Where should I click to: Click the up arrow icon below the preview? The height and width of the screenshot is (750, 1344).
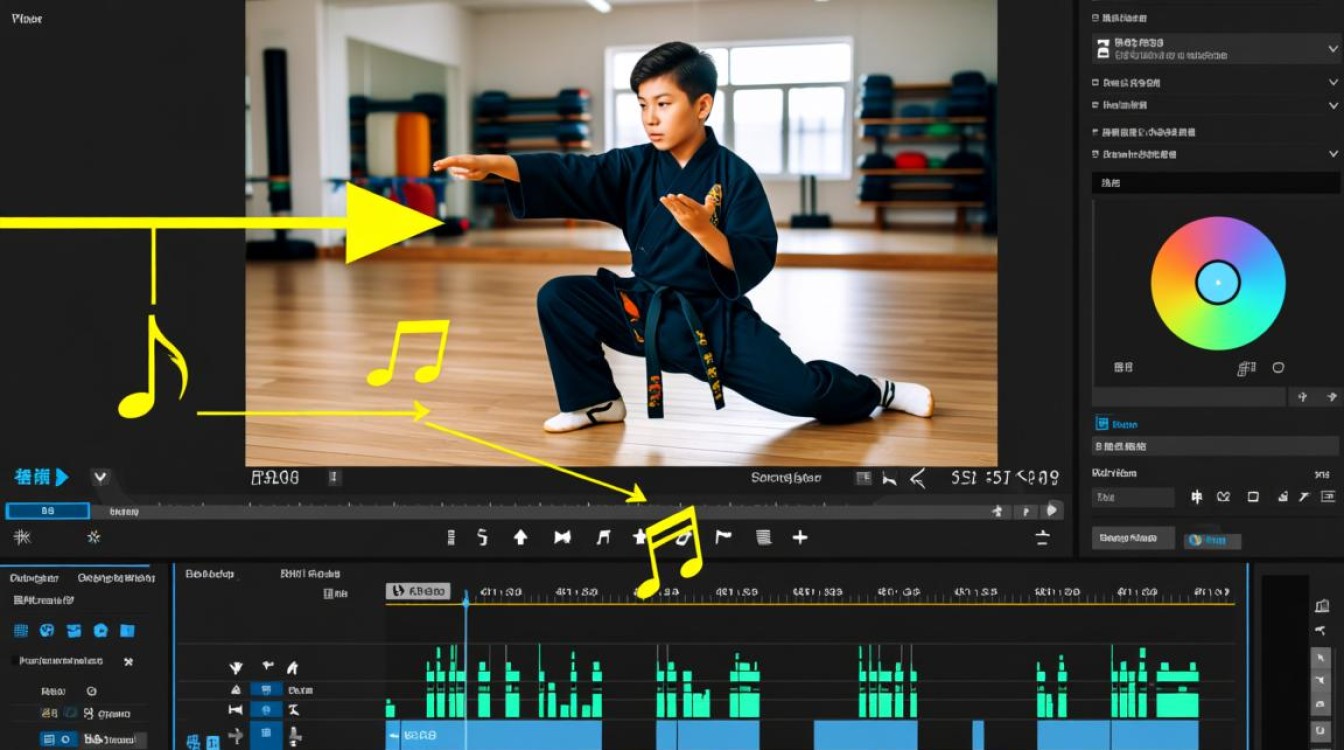520,537
